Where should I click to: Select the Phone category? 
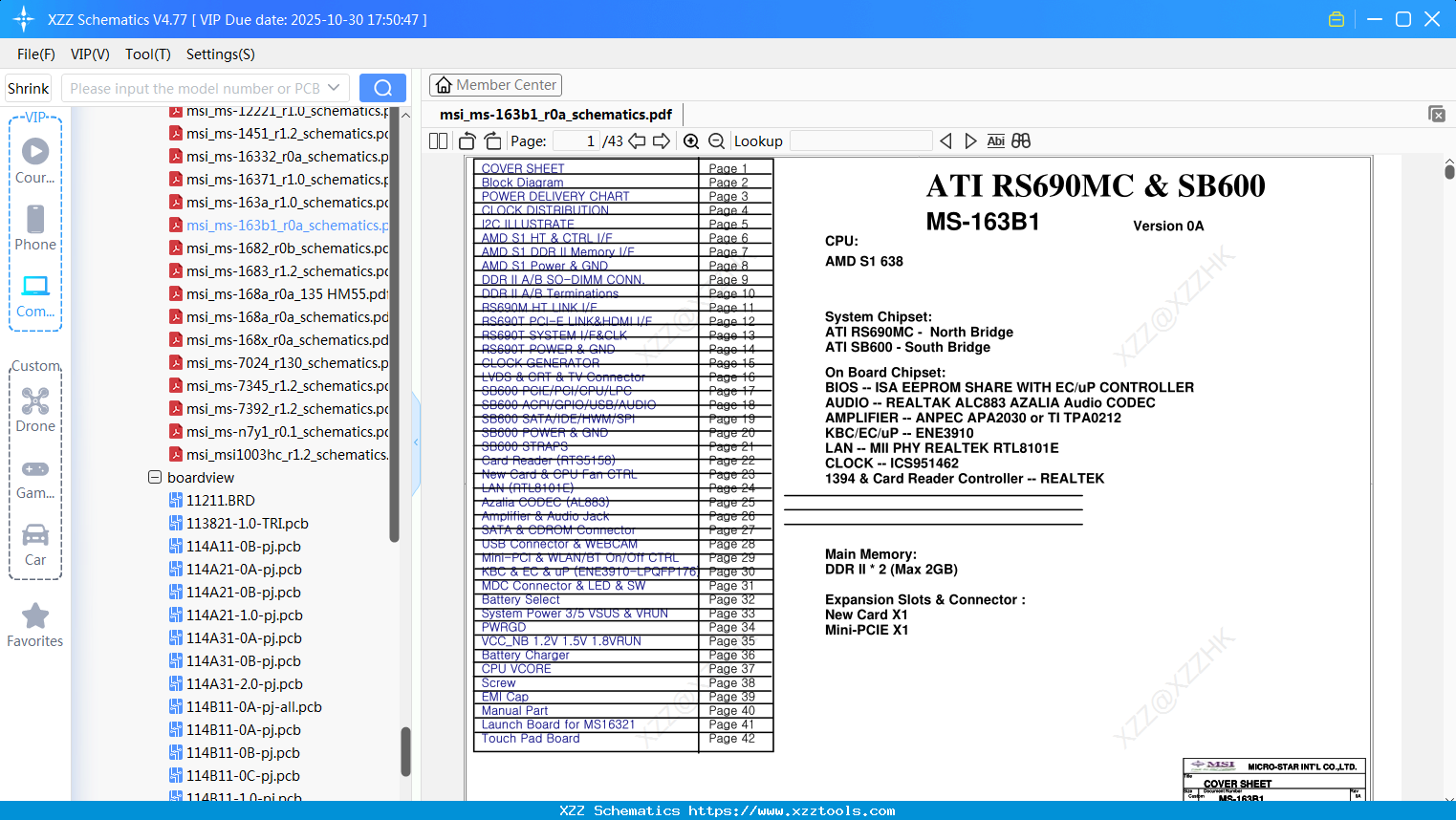click(35, 227)
